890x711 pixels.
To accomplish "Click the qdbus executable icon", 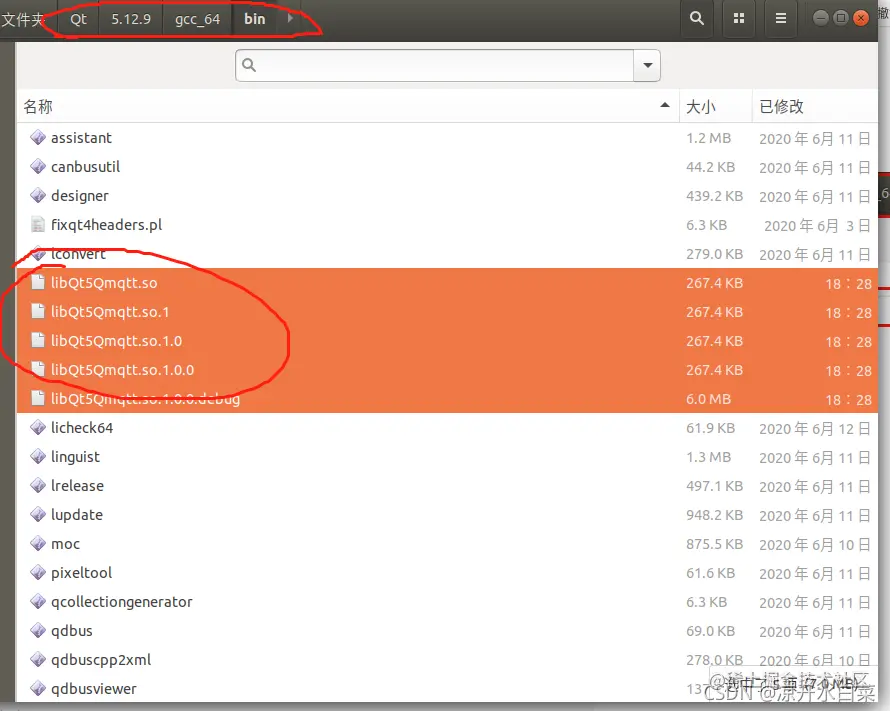I will (38, 630).
